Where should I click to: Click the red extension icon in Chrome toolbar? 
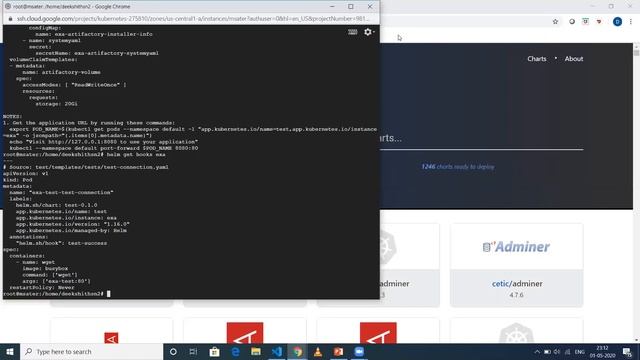[599, 22]
